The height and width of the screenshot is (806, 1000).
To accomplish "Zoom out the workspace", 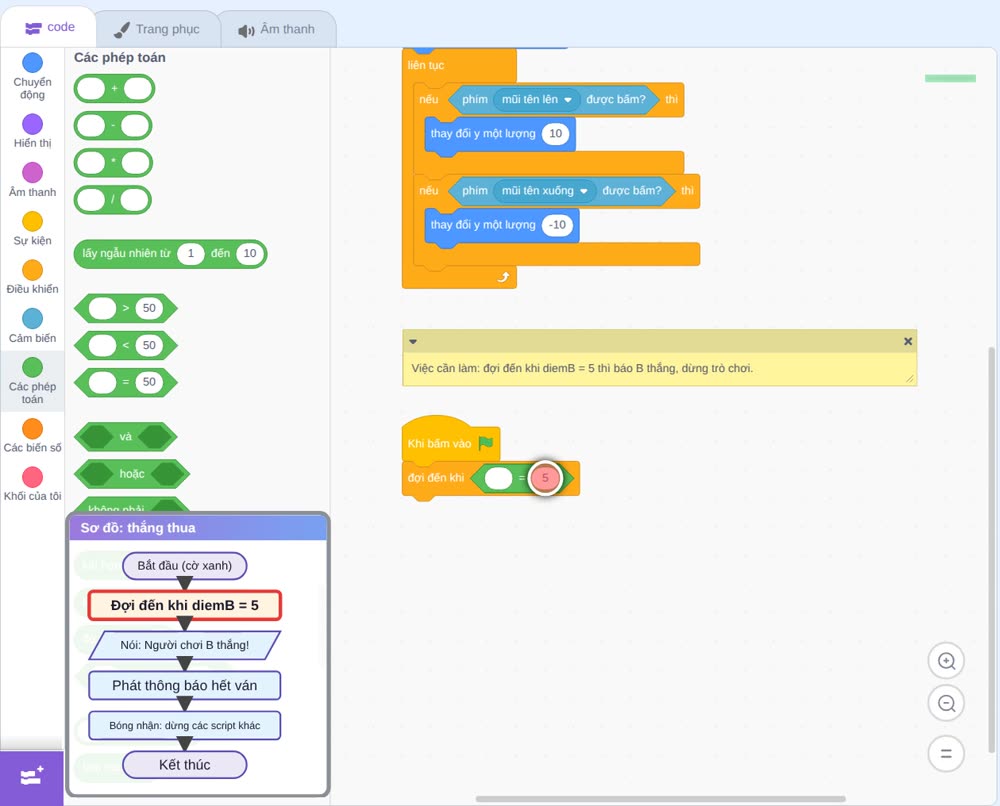I will click(x=946, y=703).
